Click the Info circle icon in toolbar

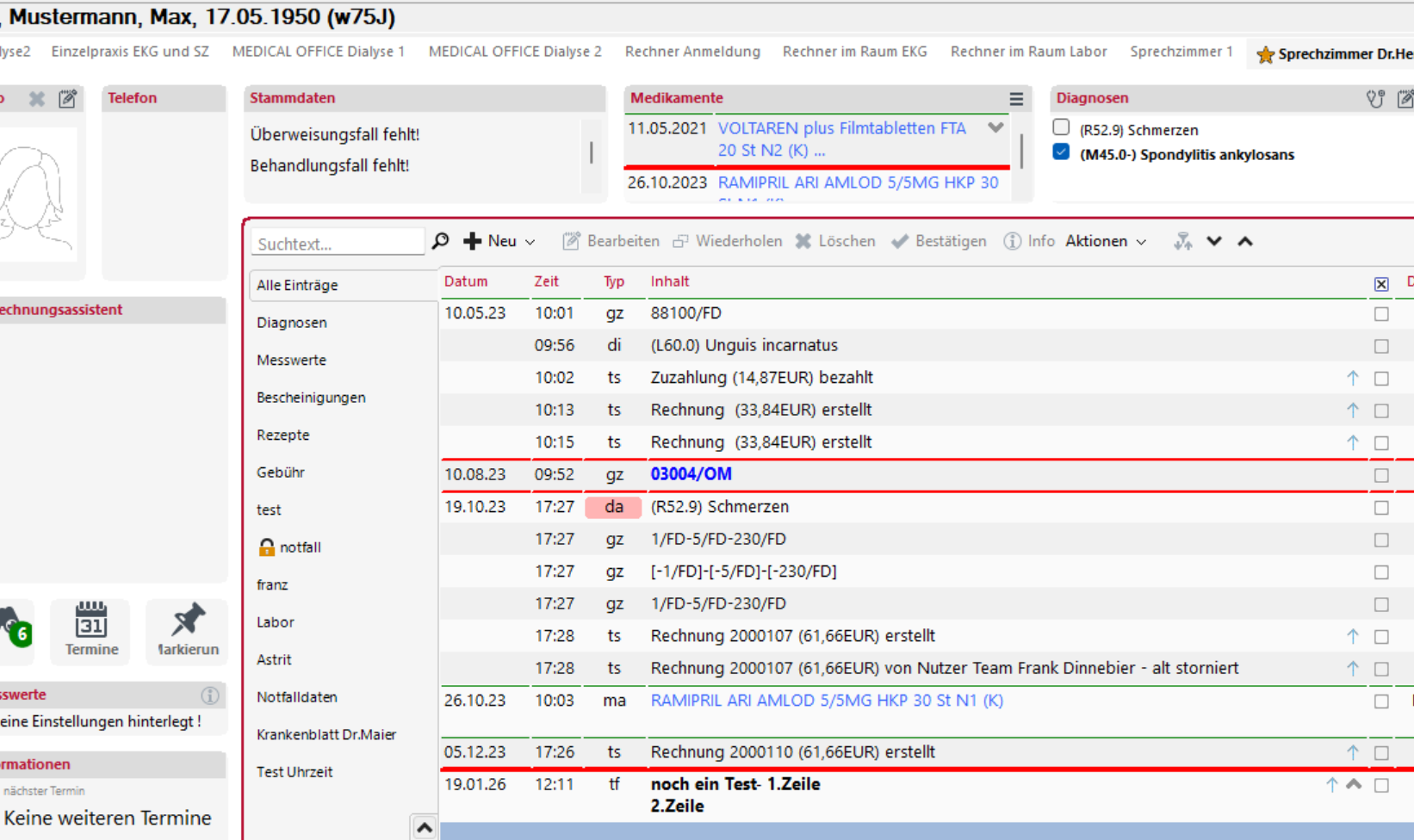click(x=1012, y=242)
